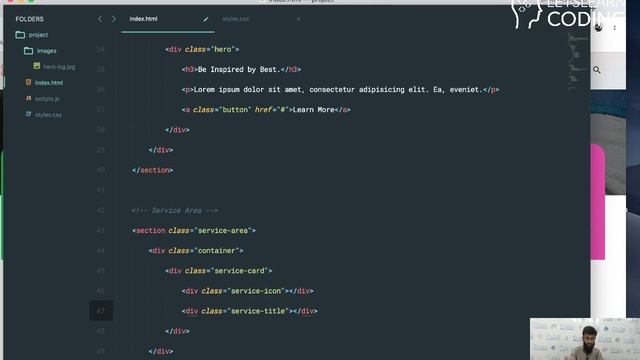This screenshot has width=640, height=360.
Task: Click the class="service-icon" div line
Action: (x=248, y=291)
